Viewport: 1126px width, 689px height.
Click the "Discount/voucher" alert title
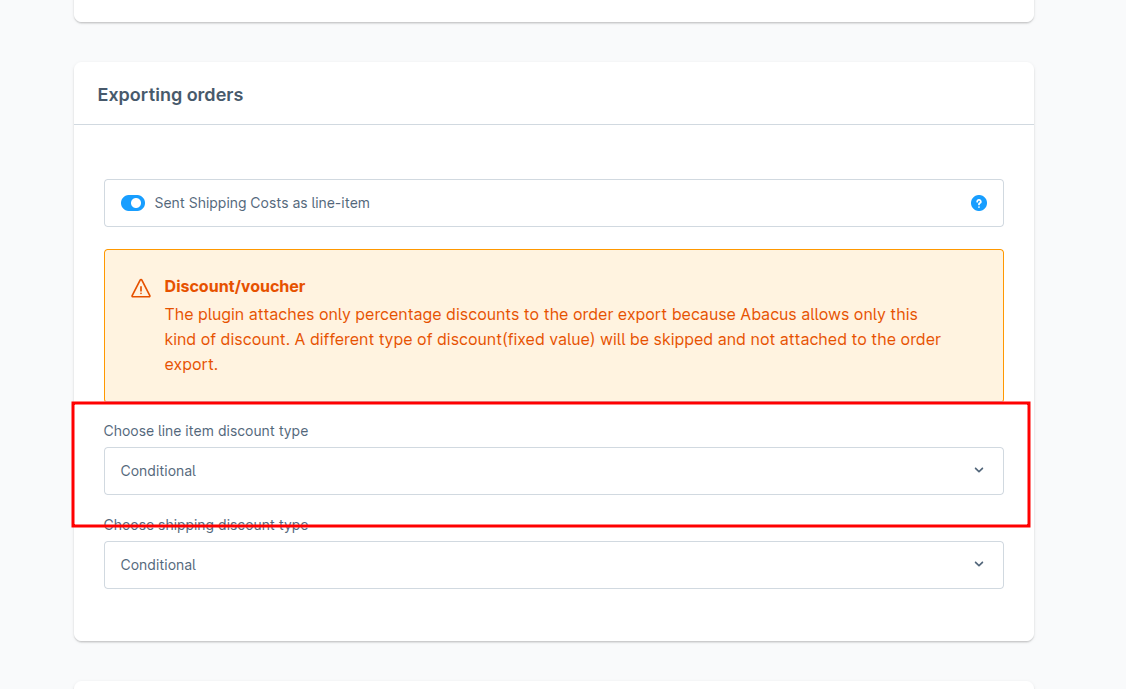click(x=235, y=287)
